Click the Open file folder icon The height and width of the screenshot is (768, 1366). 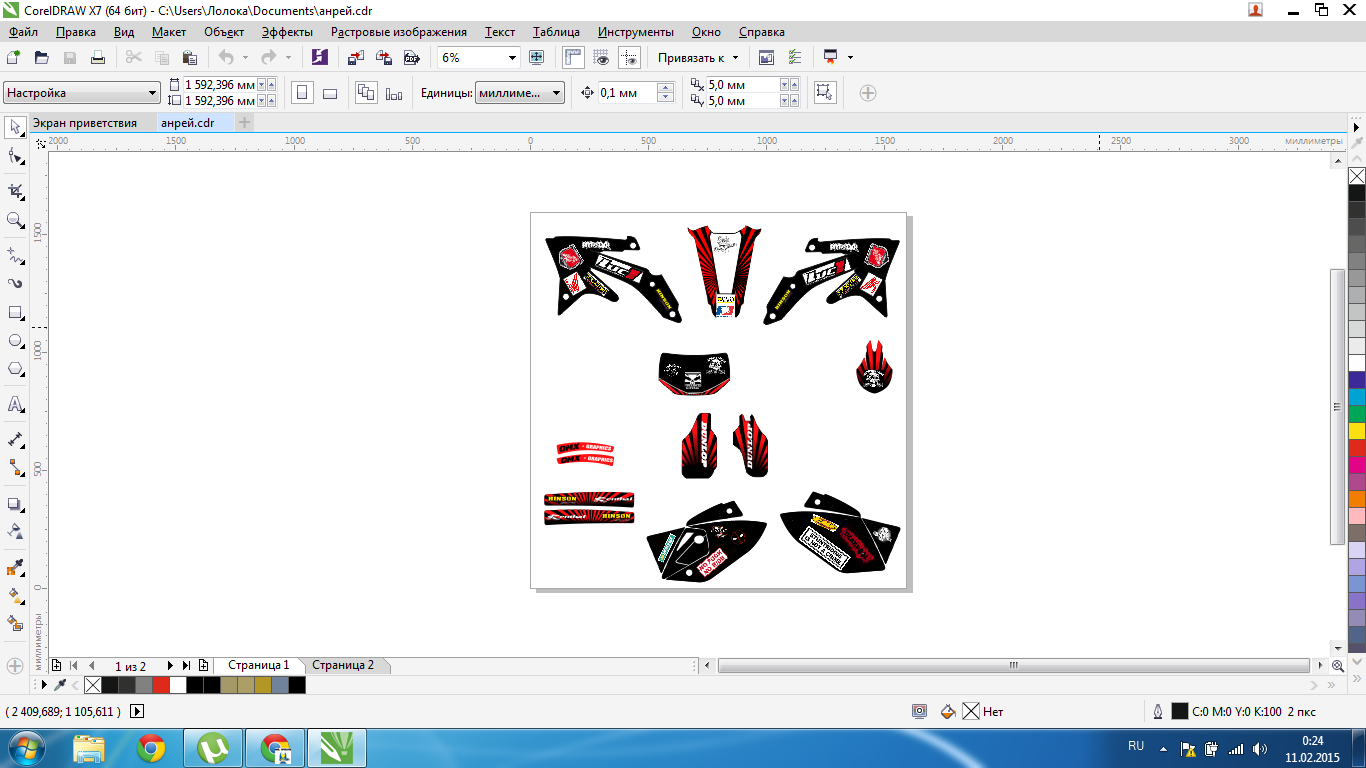tap(42, 57)
